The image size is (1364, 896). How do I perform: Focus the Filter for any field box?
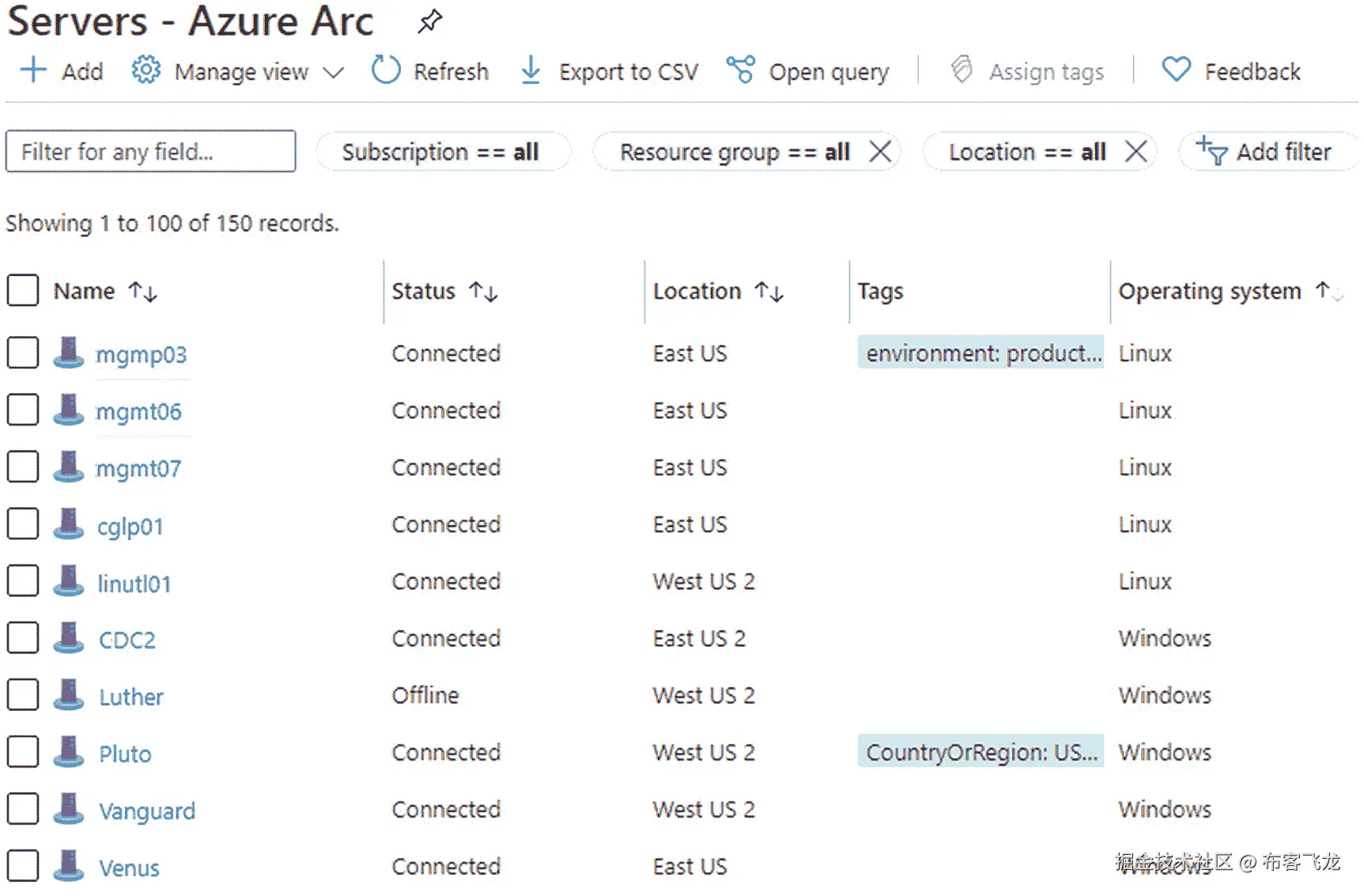[x=150, y=151]
